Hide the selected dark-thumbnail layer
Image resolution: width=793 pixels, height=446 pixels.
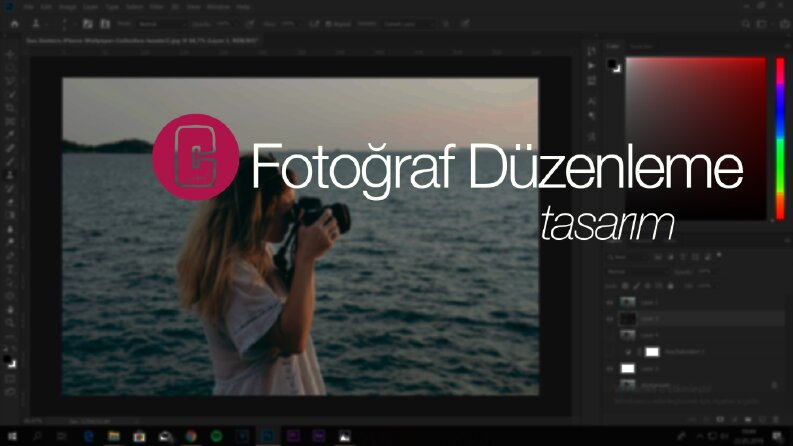coord(610,319)
